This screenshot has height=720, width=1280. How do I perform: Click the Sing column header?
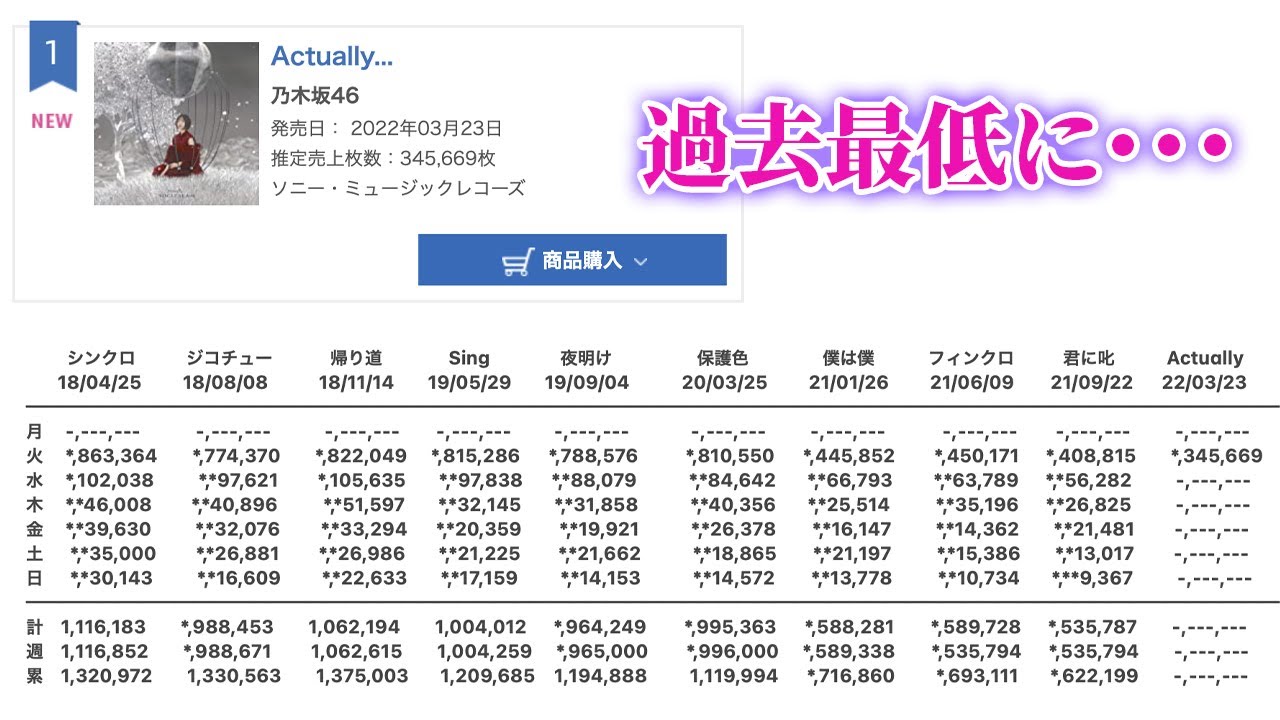(x=469, y=358)
